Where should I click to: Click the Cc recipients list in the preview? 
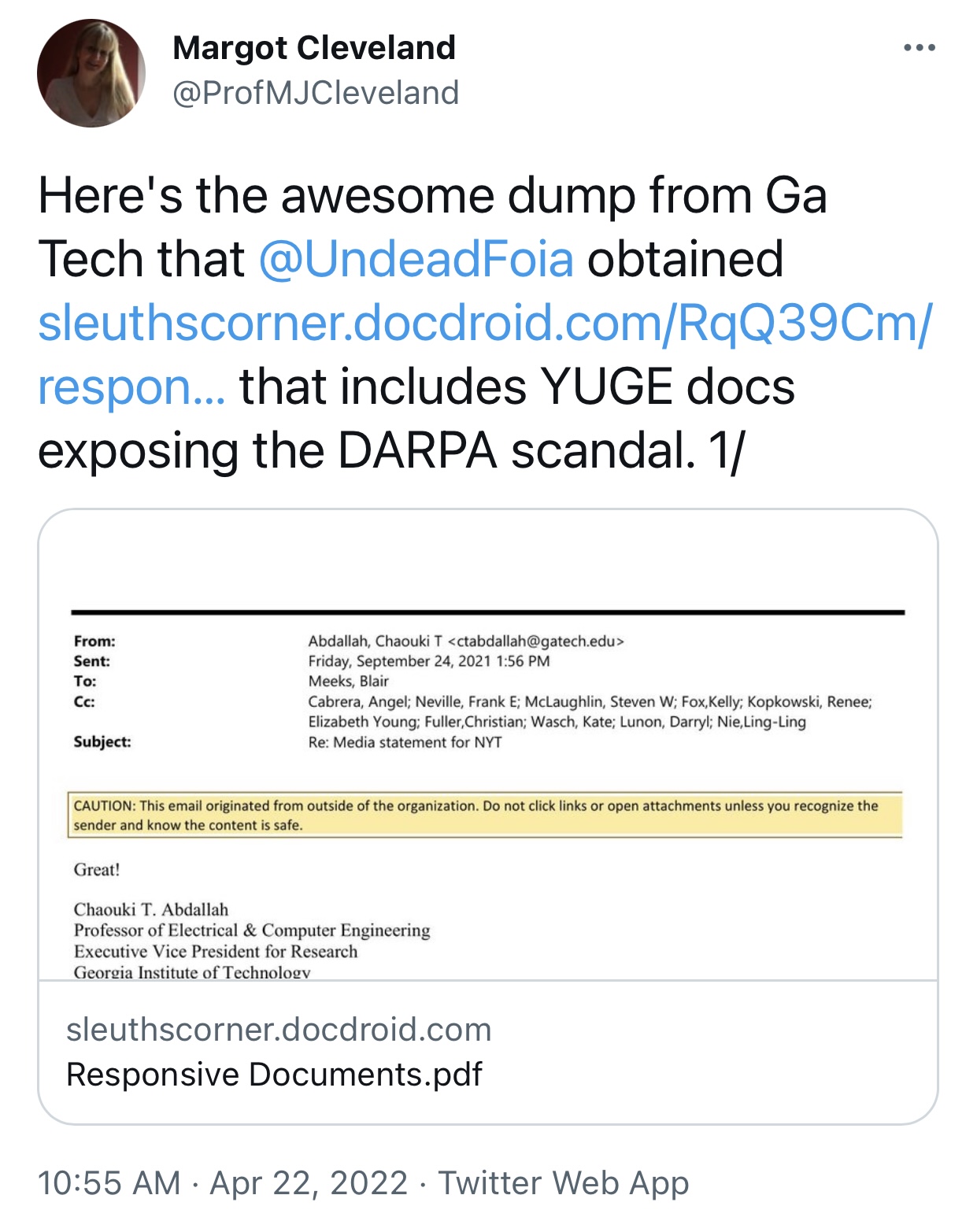point(589,712)
